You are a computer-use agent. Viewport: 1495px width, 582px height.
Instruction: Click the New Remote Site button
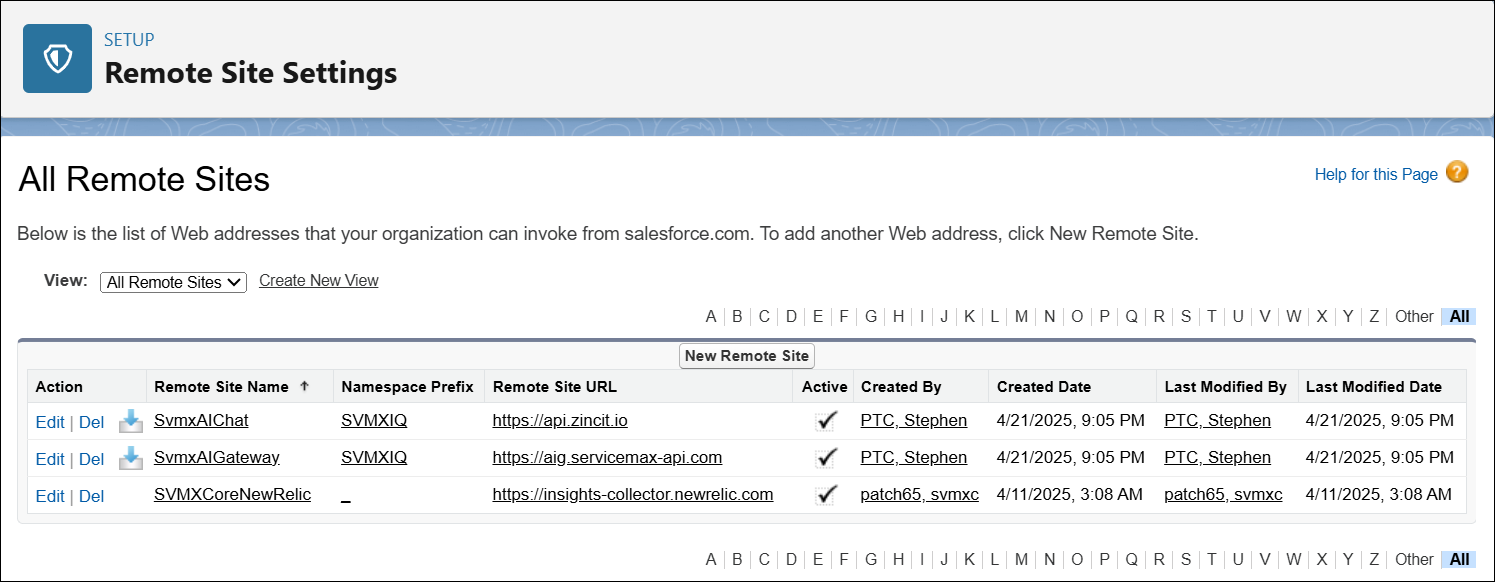[747, 356]
